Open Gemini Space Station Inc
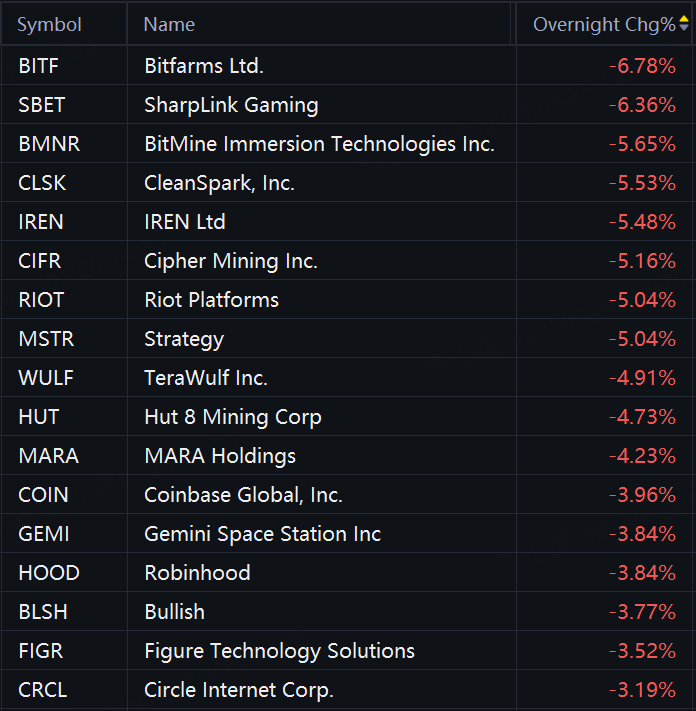The height and width of the screenshot is (711, 696). tap(262, 534)
